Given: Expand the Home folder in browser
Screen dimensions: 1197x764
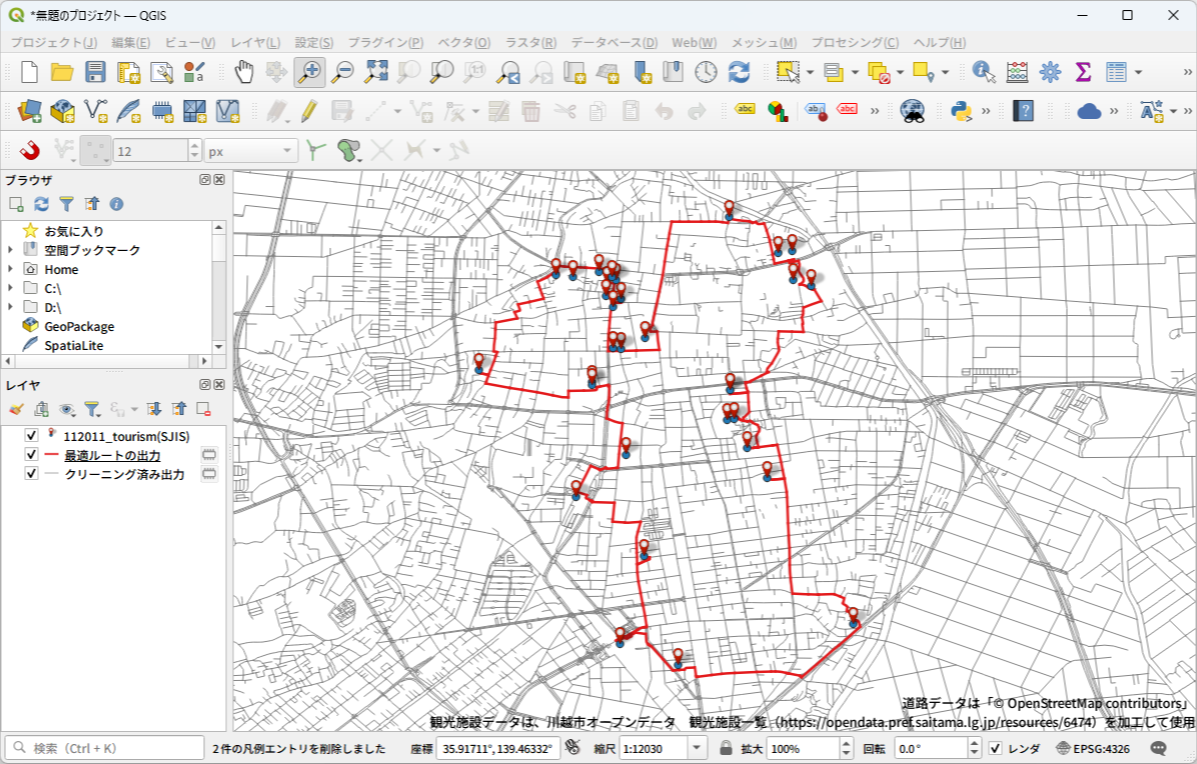Looking at the screenshot, I should pyautogui.click(x=10, y=269).
